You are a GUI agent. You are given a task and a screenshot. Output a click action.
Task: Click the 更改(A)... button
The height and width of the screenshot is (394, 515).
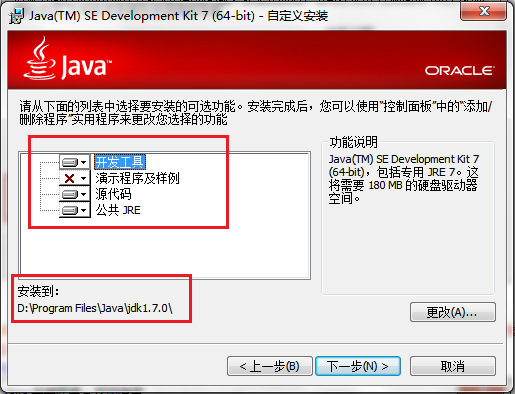[x=453, y=312]
